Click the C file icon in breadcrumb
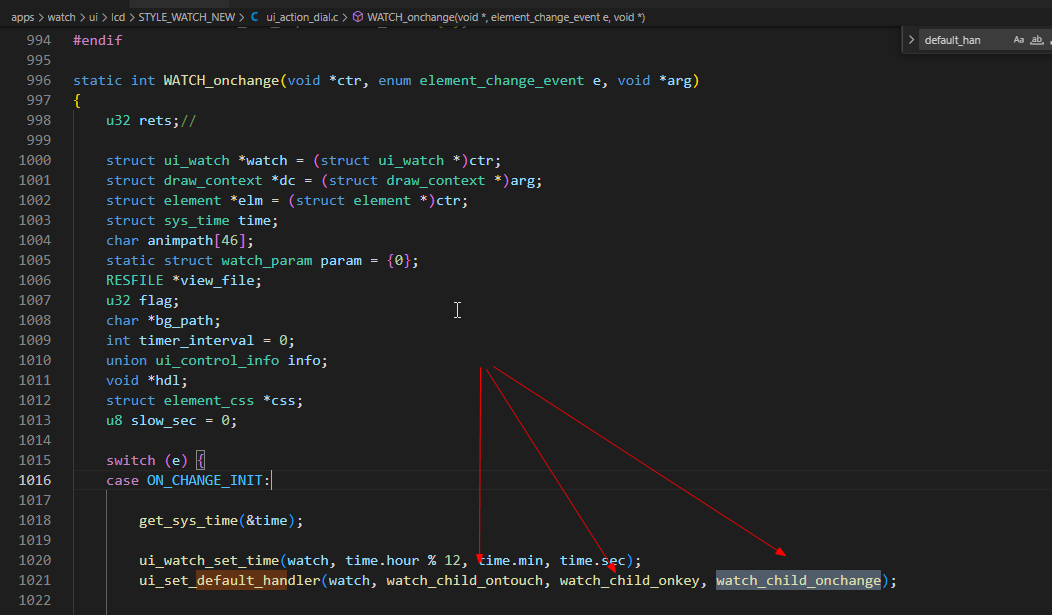The width and height of the screenshot is (1052, 615). (x=255, y=17)
